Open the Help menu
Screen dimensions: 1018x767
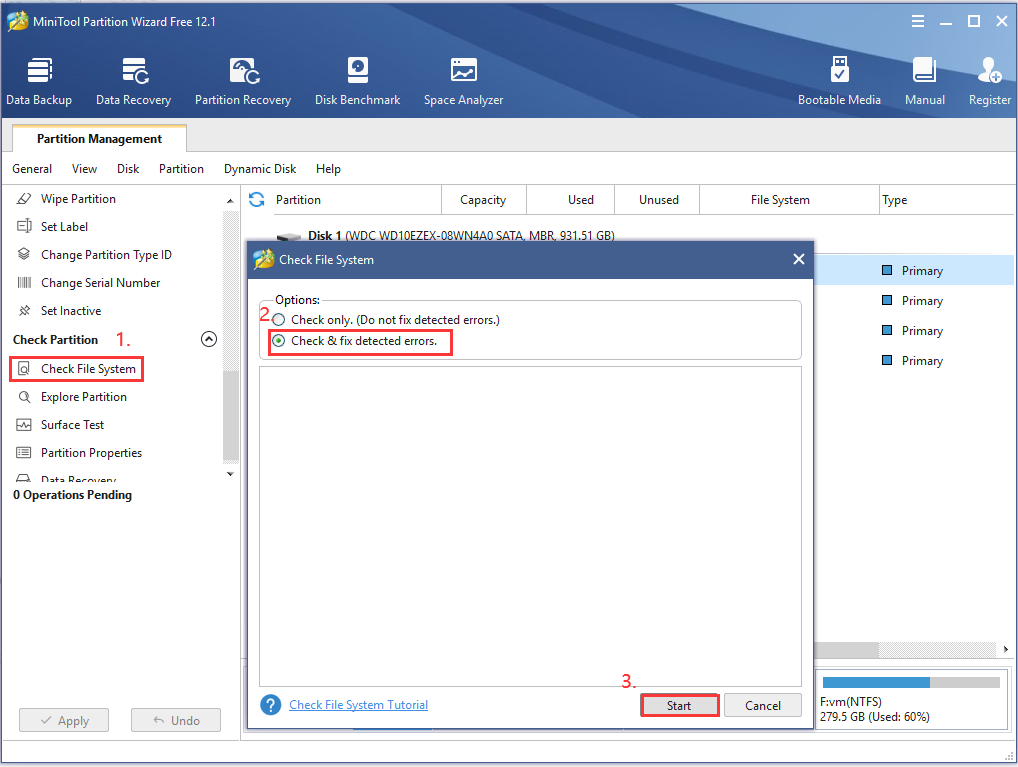[x=328, y=169]
